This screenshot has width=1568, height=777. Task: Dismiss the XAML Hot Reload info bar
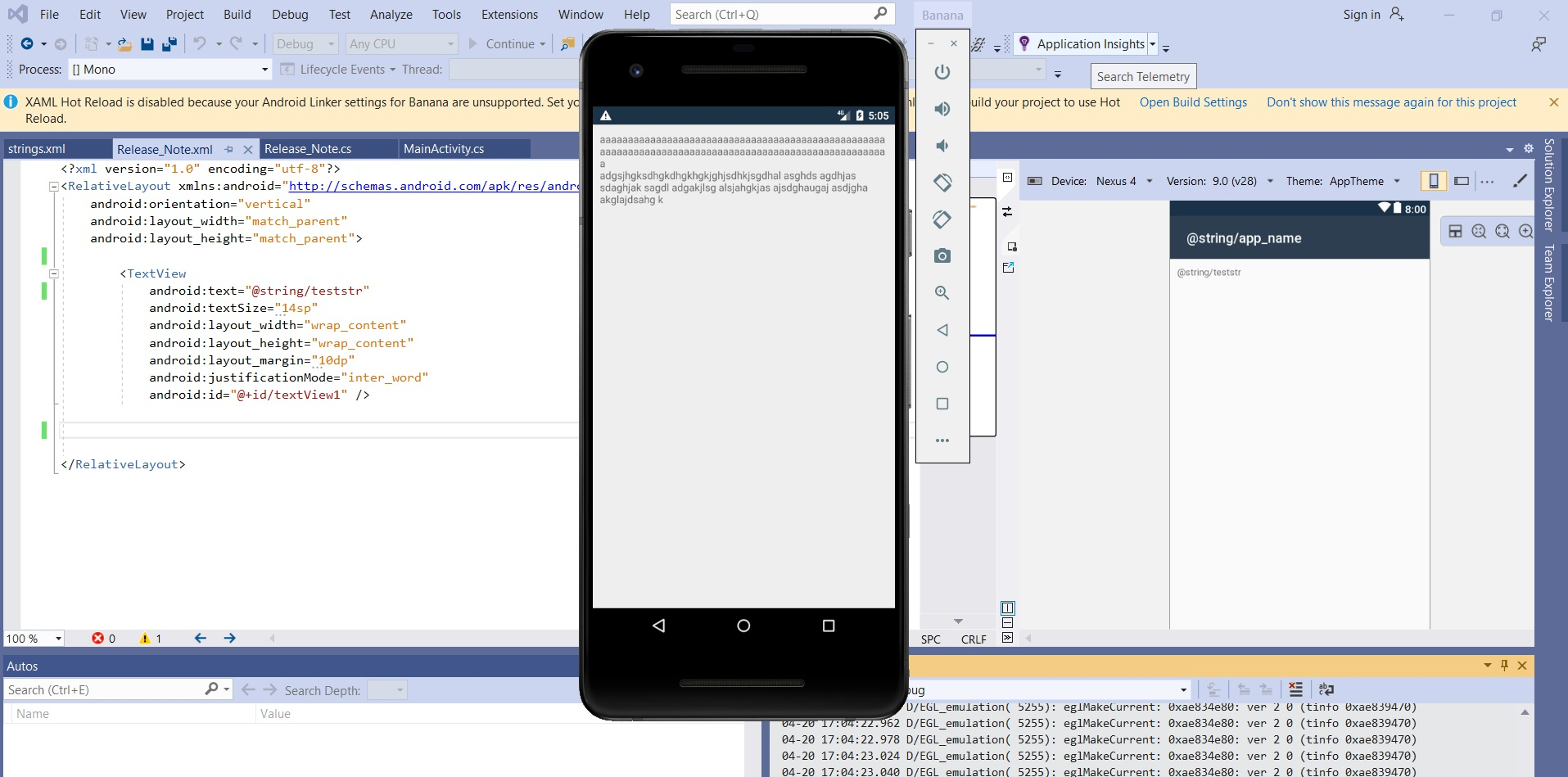pyautogui.click(x=1553, y=102)
